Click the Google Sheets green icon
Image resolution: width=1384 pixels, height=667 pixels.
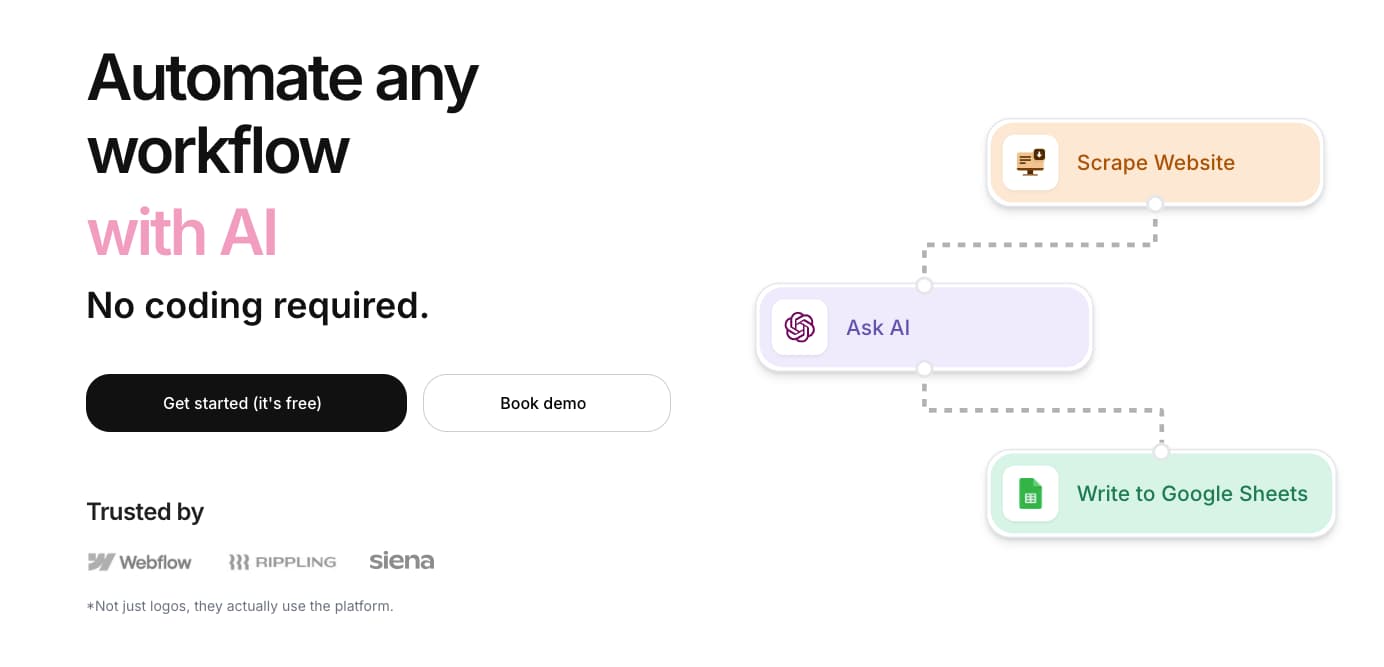pos(1030,493)
